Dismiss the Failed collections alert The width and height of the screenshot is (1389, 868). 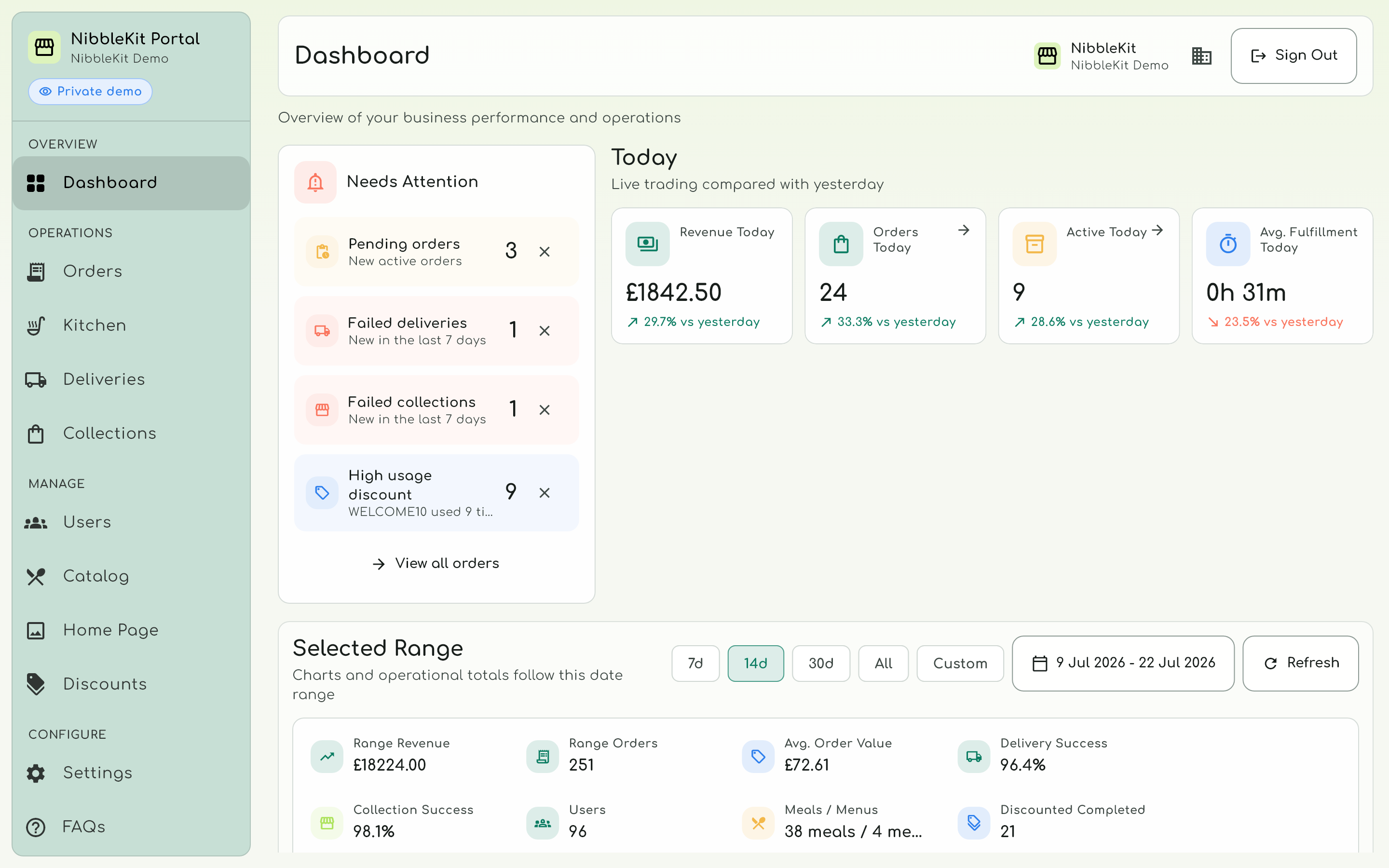pos(544,410)
